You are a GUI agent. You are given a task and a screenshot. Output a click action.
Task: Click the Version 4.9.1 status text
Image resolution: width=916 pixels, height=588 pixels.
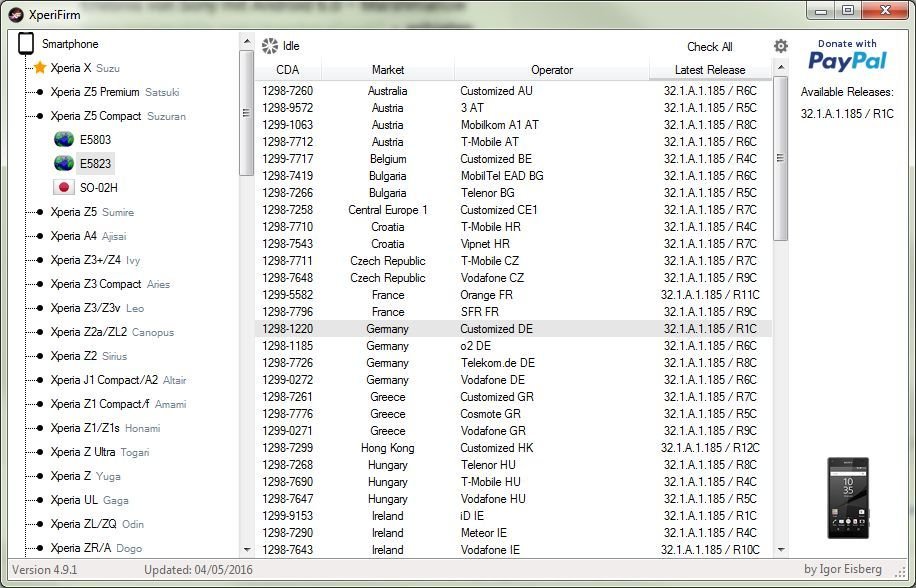point(44,569)
